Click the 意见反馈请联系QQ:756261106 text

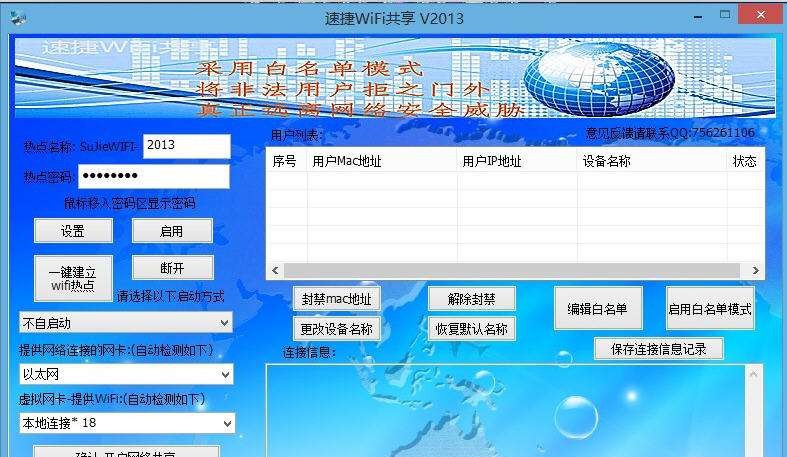[x=670, y=133]
